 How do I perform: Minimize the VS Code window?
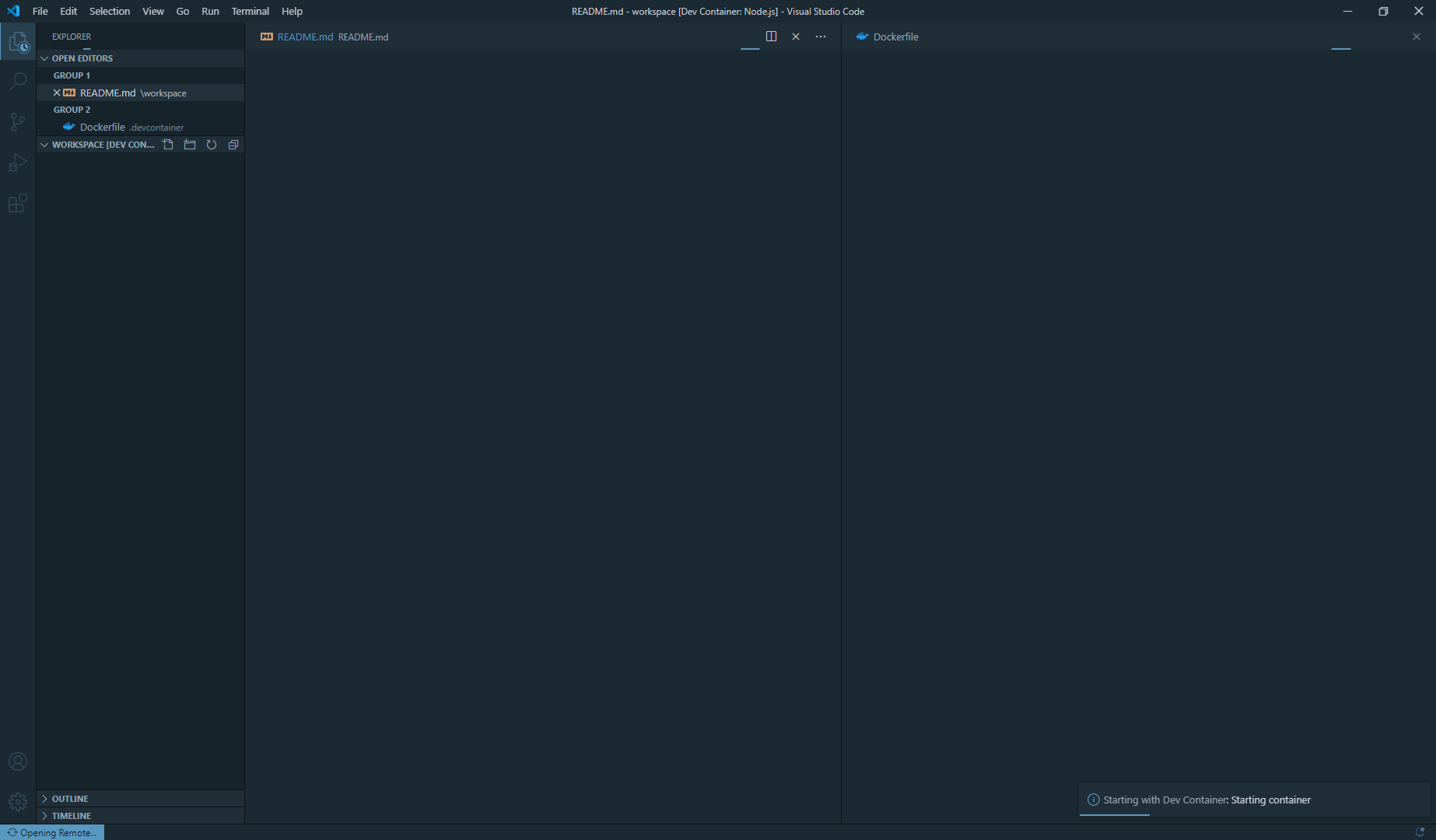click(x=1347, y=11)
